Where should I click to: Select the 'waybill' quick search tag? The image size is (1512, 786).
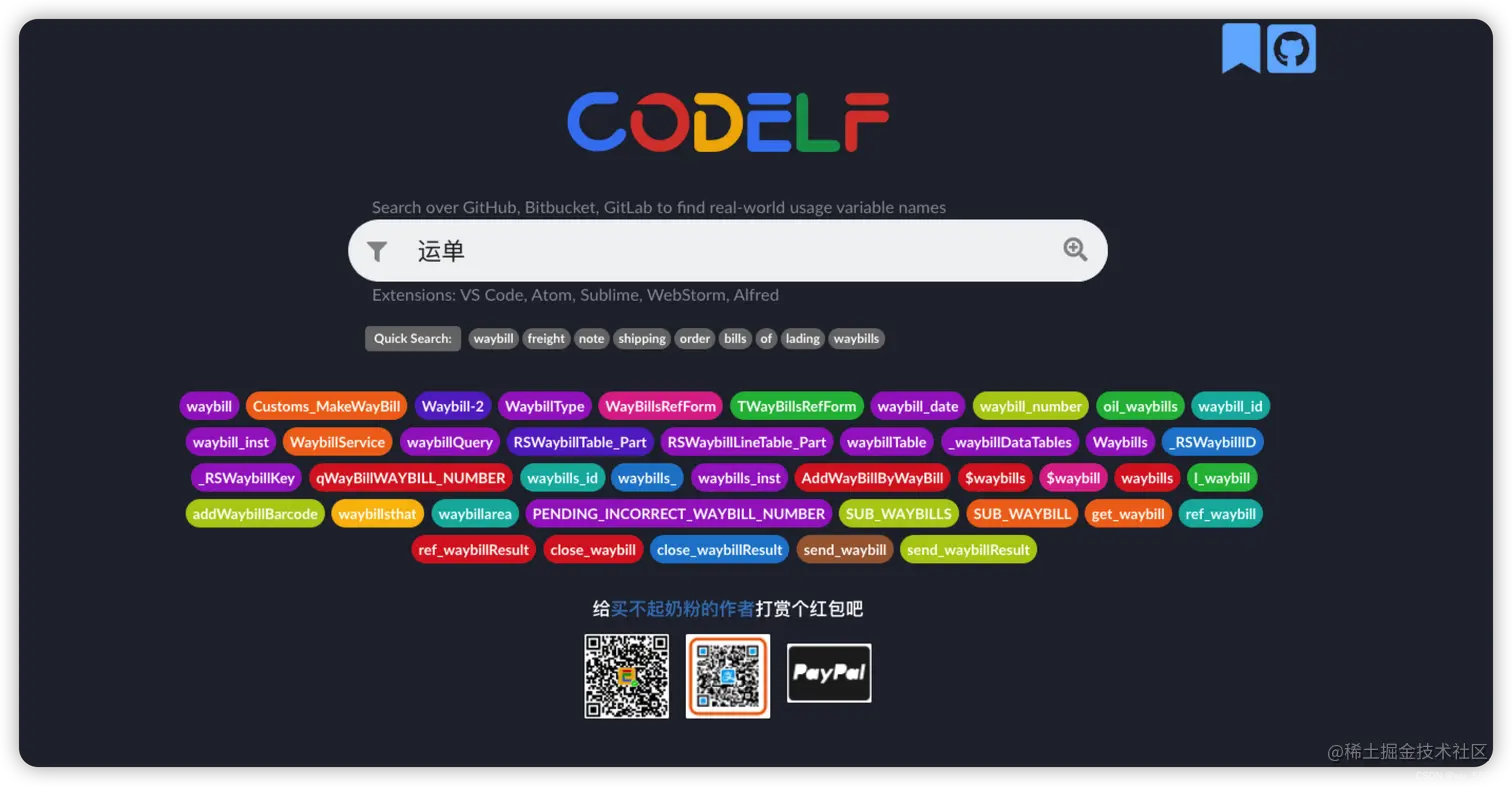[x=493, y=338]
